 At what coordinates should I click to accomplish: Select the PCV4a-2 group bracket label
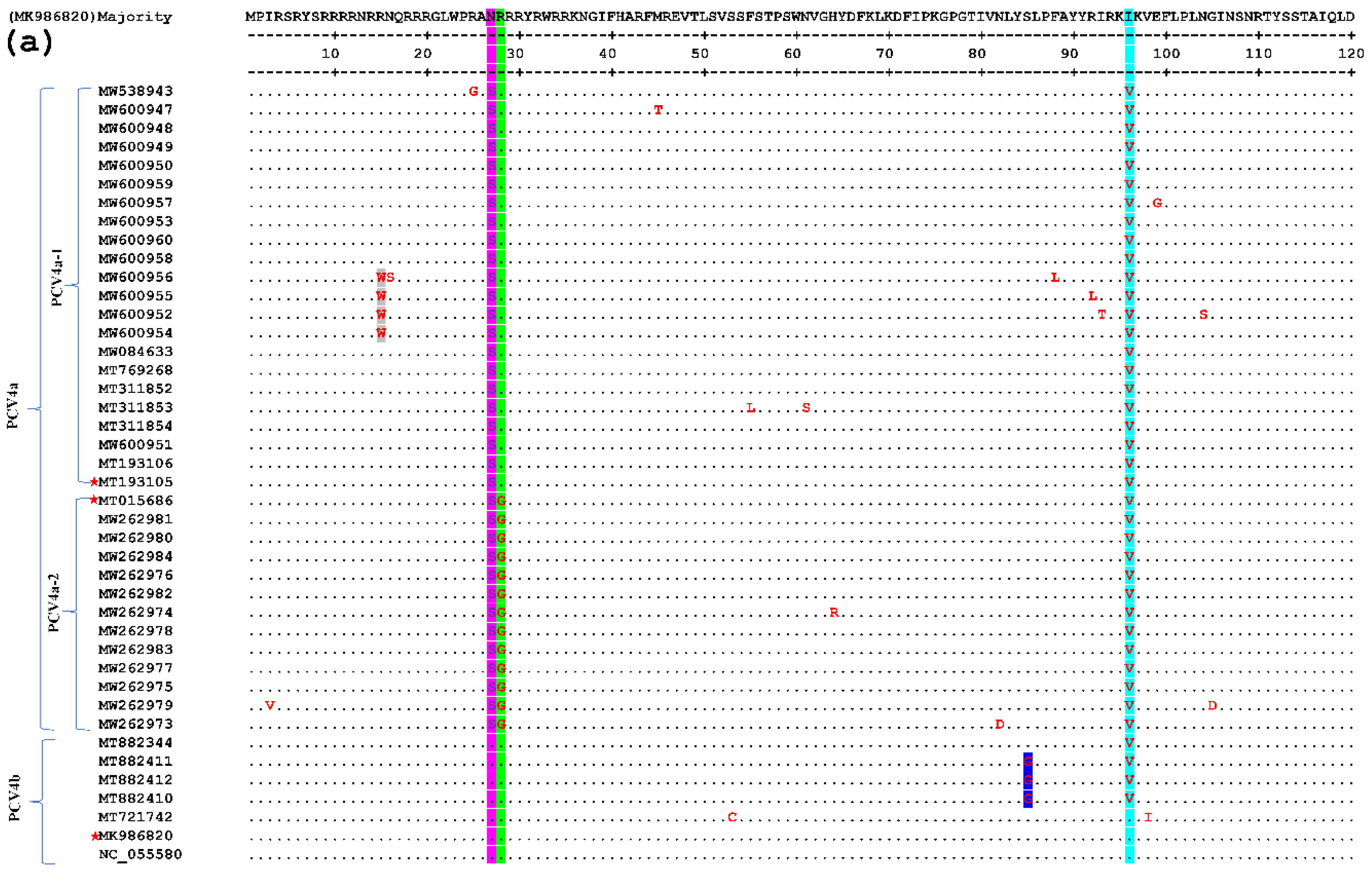pyautogui.click(x=54, y=602)
